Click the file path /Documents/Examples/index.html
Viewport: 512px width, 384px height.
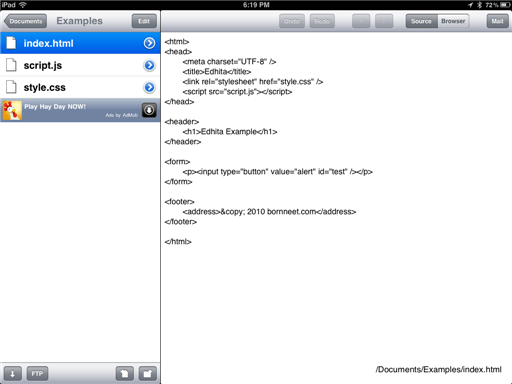[x=438, y=369]
